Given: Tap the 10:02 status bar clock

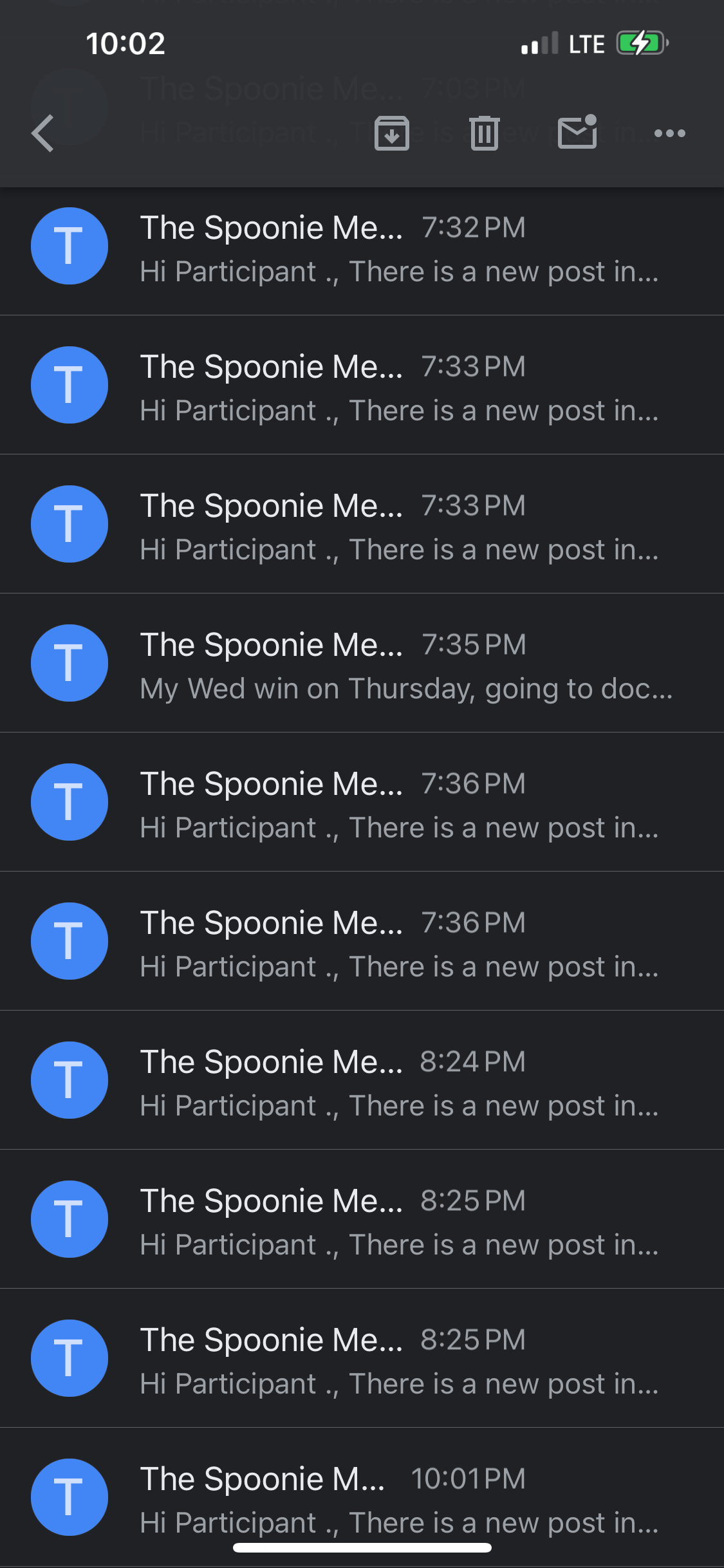Looking at the screenshot, I should point(125,44).
